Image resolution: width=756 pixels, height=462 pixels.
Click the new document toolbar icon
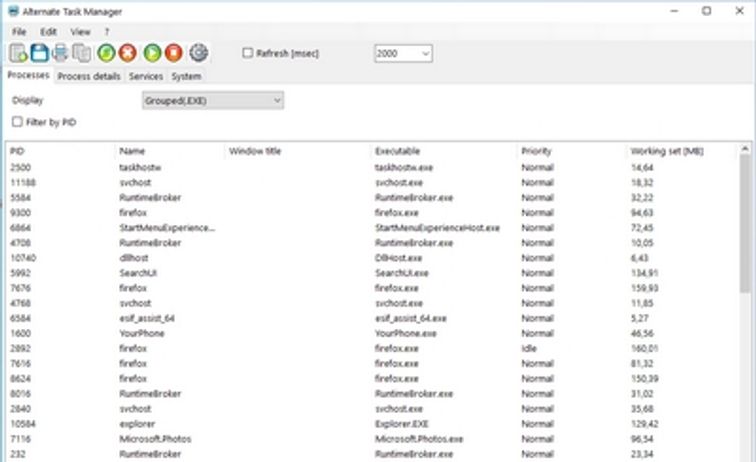click(18, 53)
